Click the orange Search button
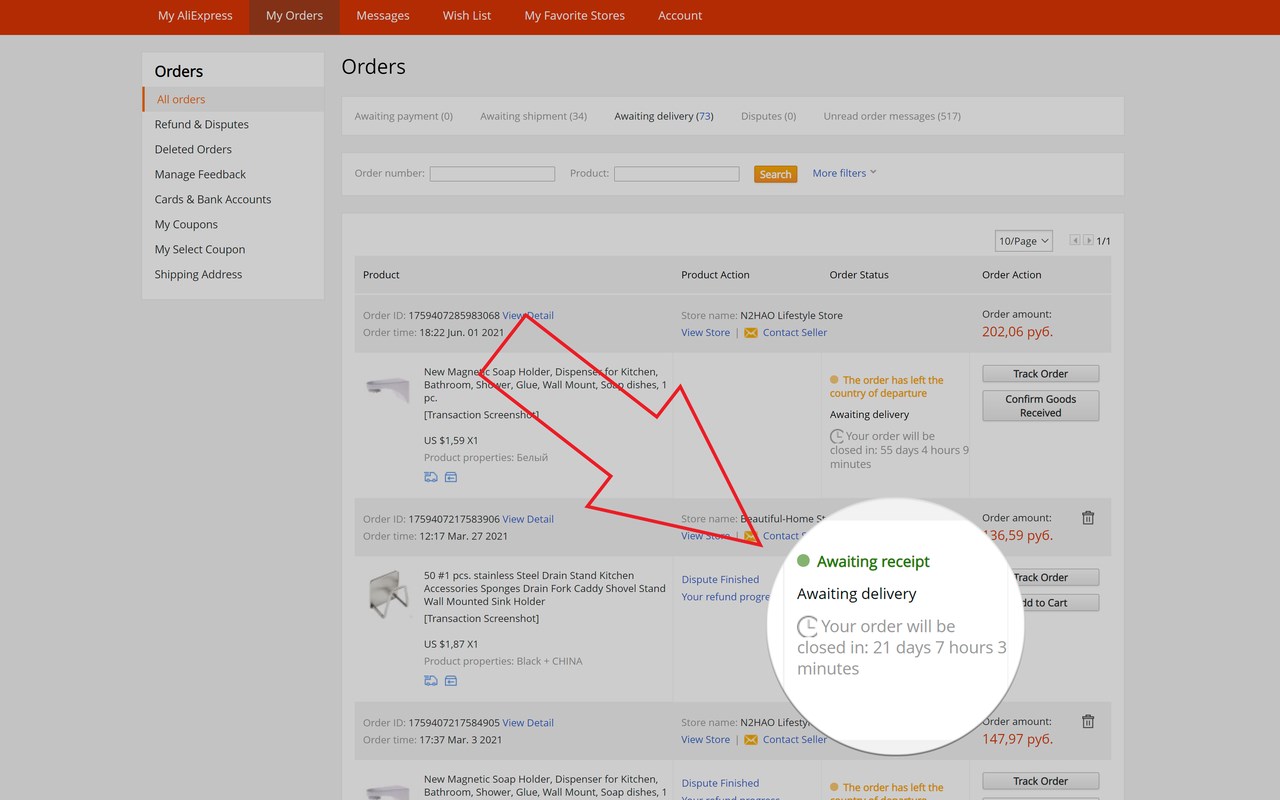Screen dimensions: 1280x800 click(775, 174)
